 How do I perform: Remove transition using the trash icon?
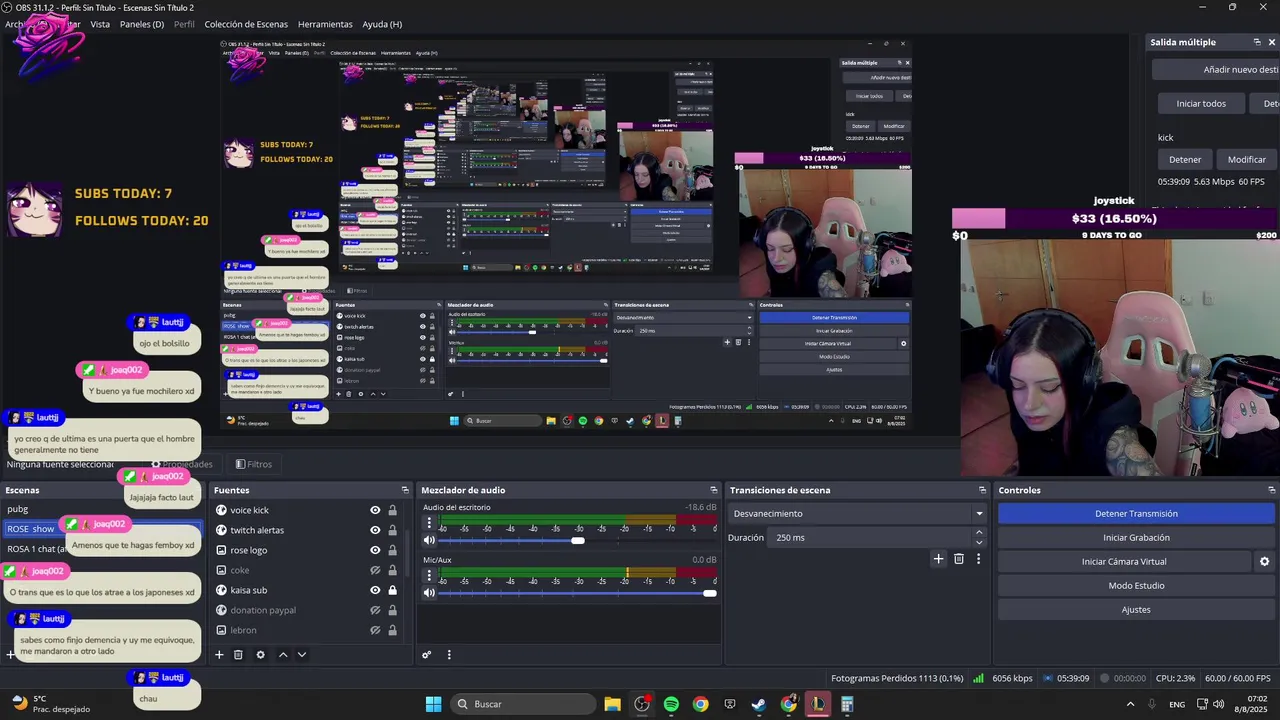coord(959,559)
